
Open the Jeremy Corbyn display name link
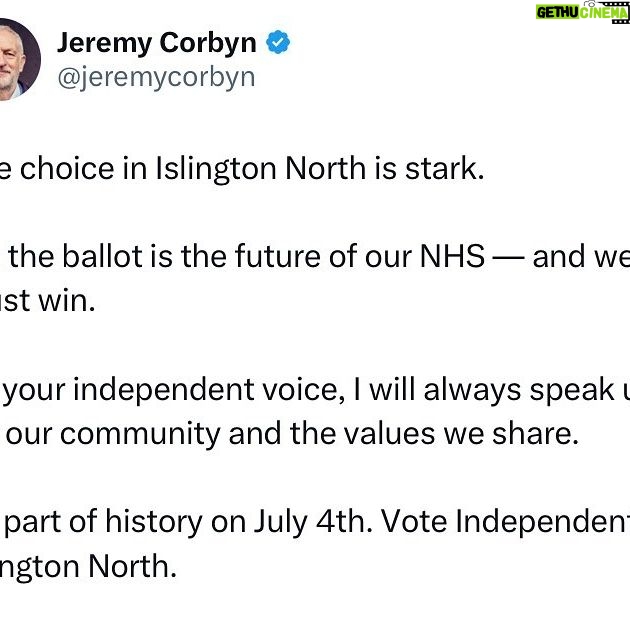click(x=157, y=43)
